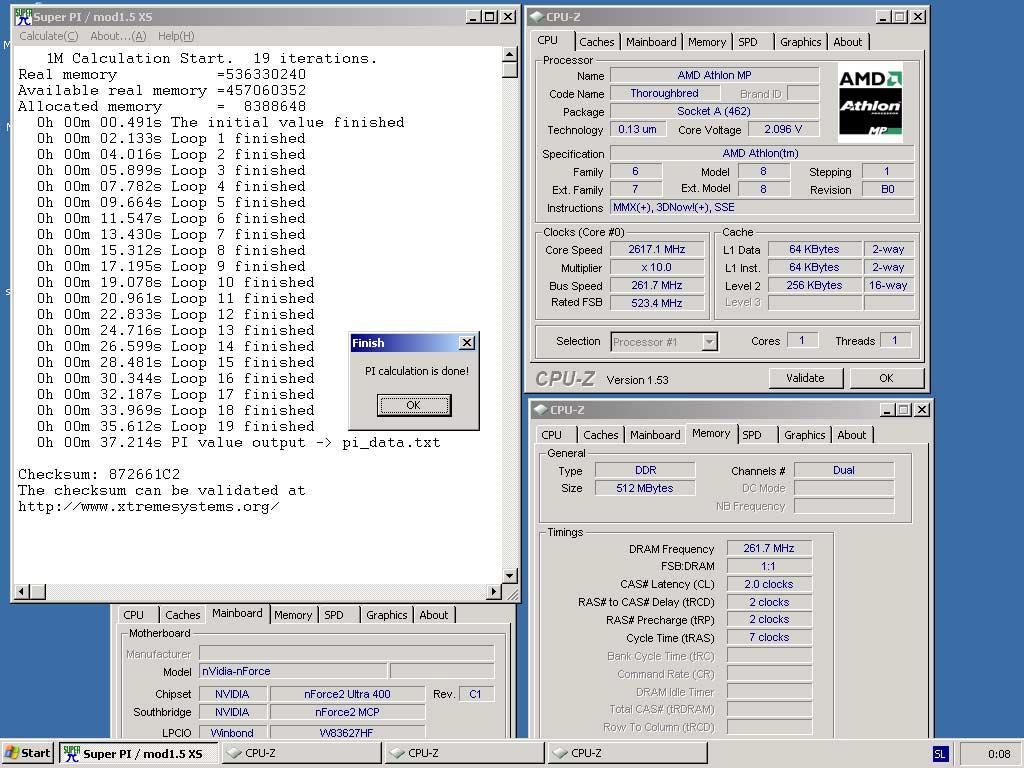Switch to Caches tab in top CPU-Z window
Image resolution: width=1024 pixels, height=768 pixels.
(597, 42)
